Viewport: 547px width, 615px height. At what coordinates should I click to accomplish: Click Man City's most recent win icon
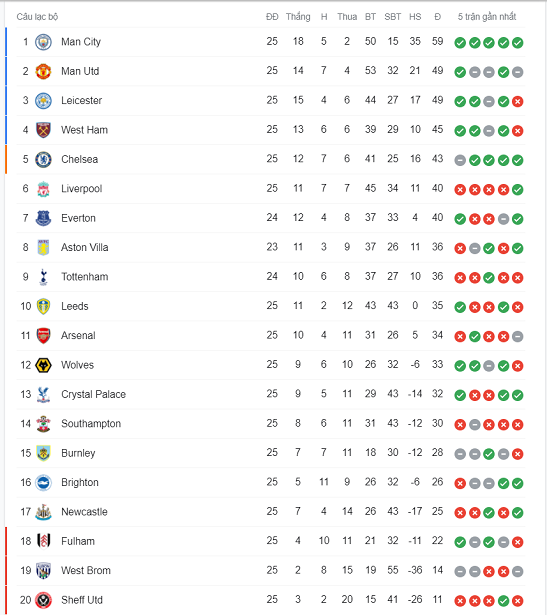(x=518, y=42)
